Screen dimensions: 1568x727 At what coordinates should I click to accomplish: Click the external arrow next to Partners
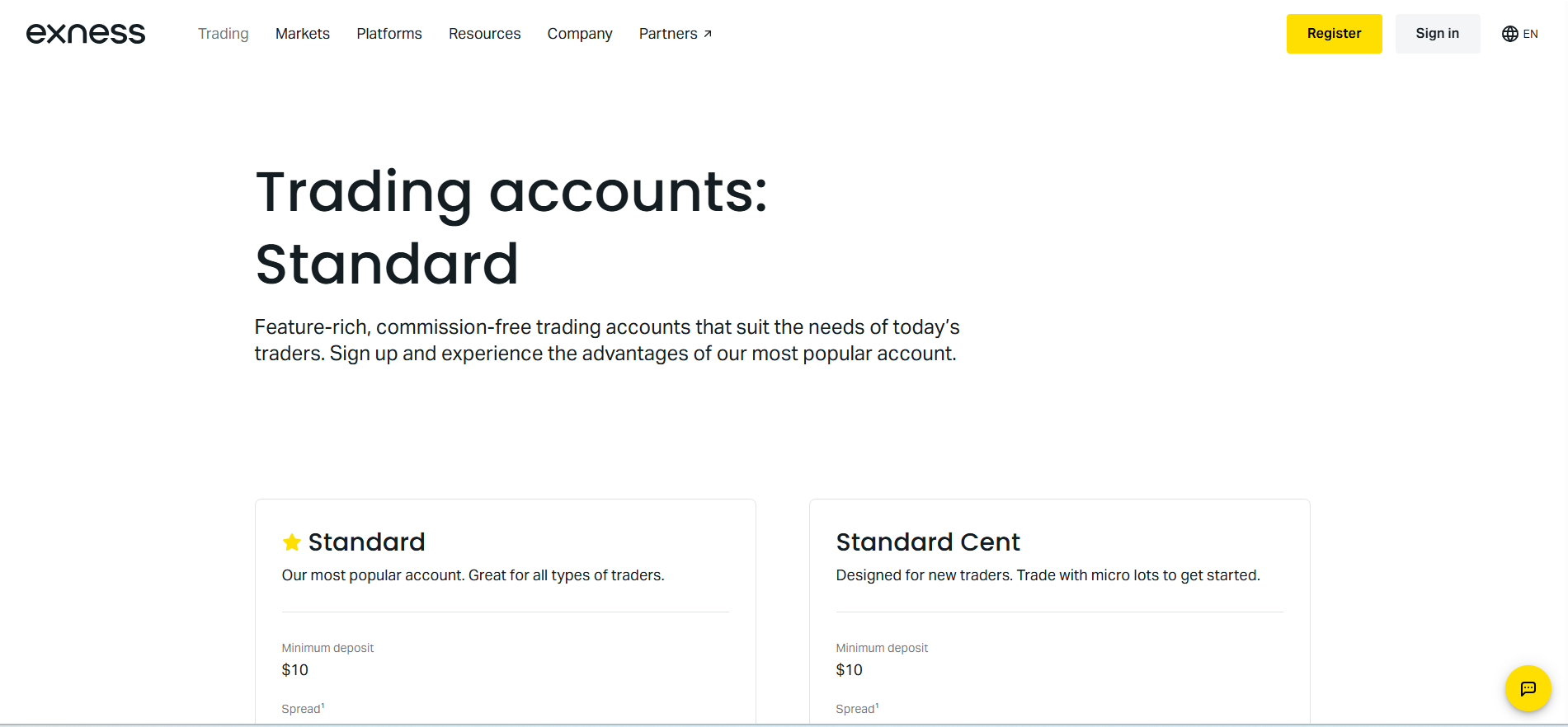[708, 34]
